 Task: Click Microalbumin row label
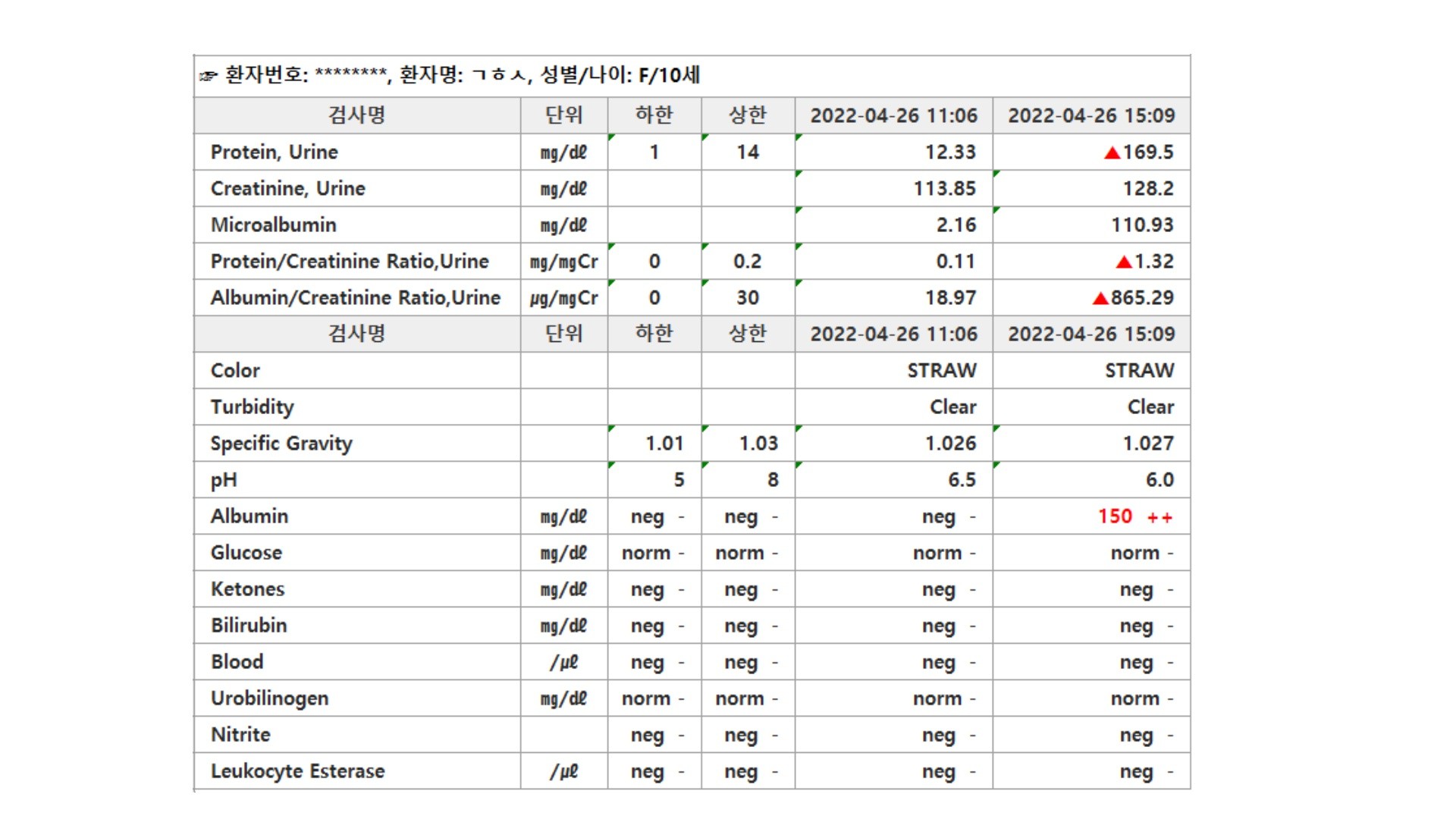[x=273, y=224]
